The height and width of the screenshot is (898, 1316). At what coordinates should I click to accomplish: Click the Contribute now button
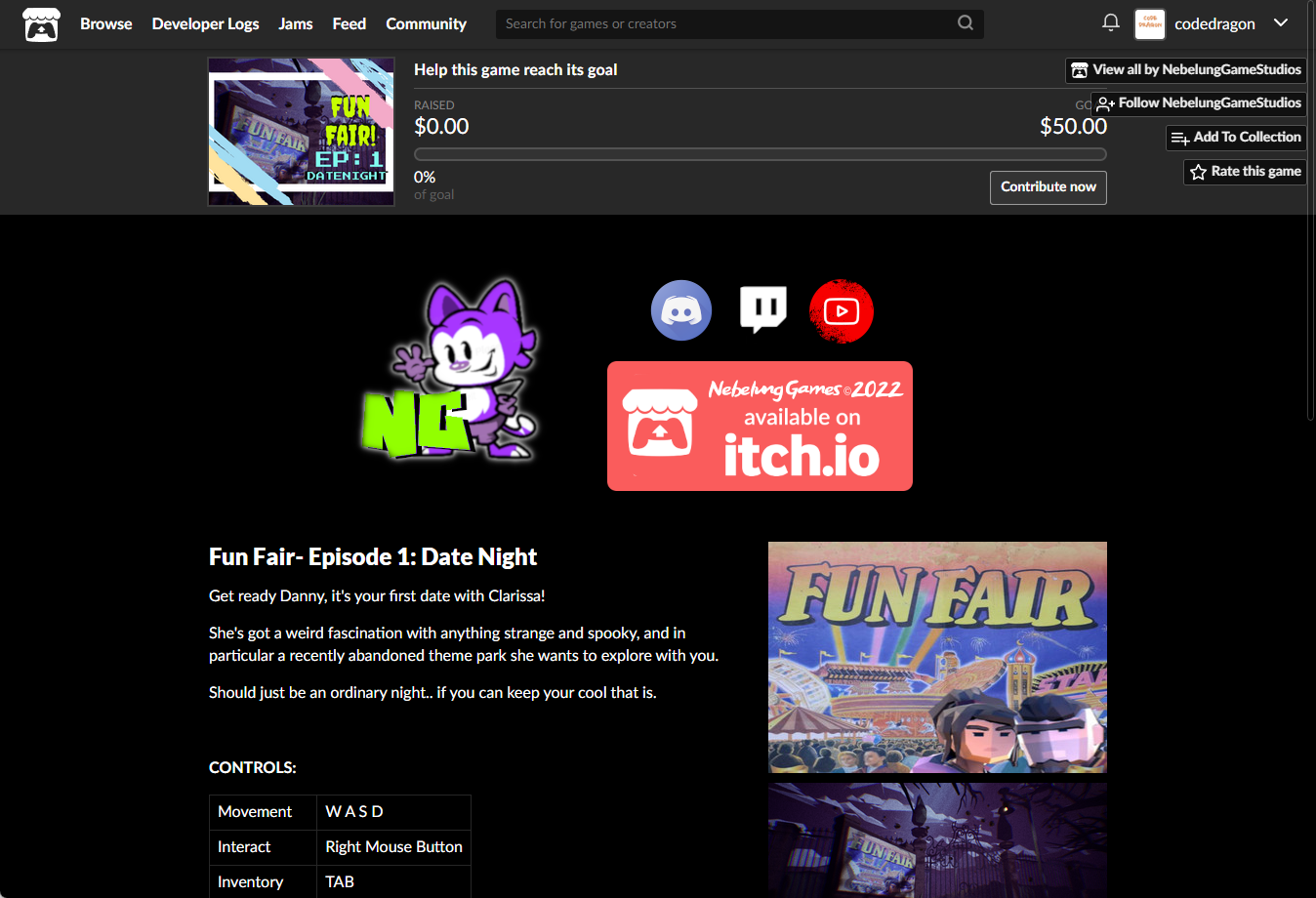(1049, 187)
